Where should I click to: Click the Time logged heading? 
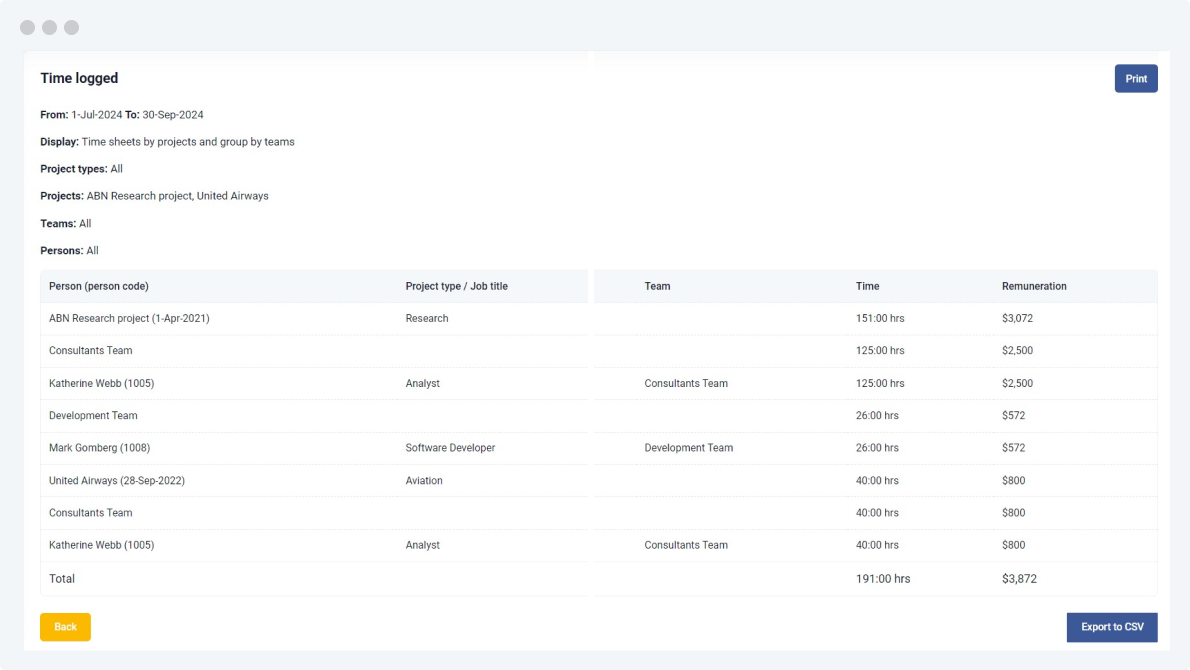point(78,78)
